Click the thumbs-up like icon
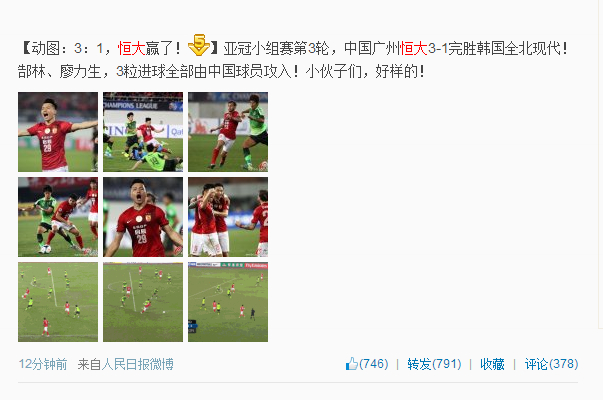This screenshot has width=603, height=400. coord(352,363)
